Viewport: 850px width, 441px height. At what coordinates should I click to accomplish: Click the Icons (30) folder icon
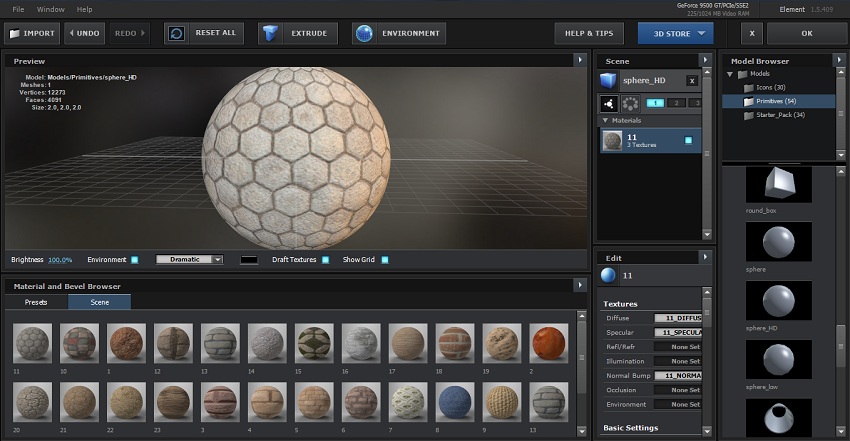[749, 87]
